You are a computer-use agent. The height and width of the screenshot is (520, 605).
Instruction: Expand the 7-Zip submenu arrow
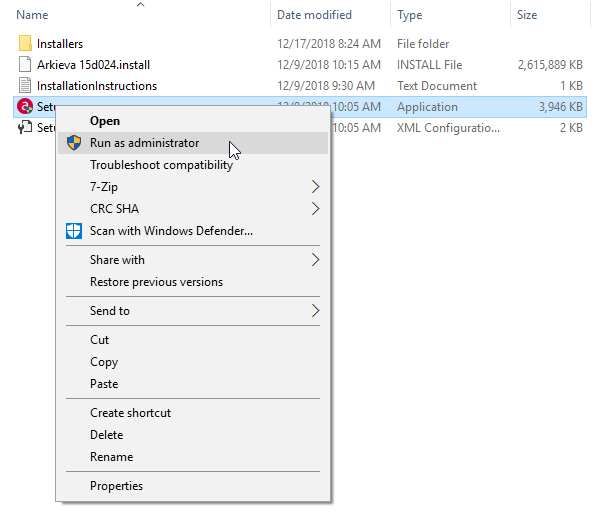(x=315, y=187)
